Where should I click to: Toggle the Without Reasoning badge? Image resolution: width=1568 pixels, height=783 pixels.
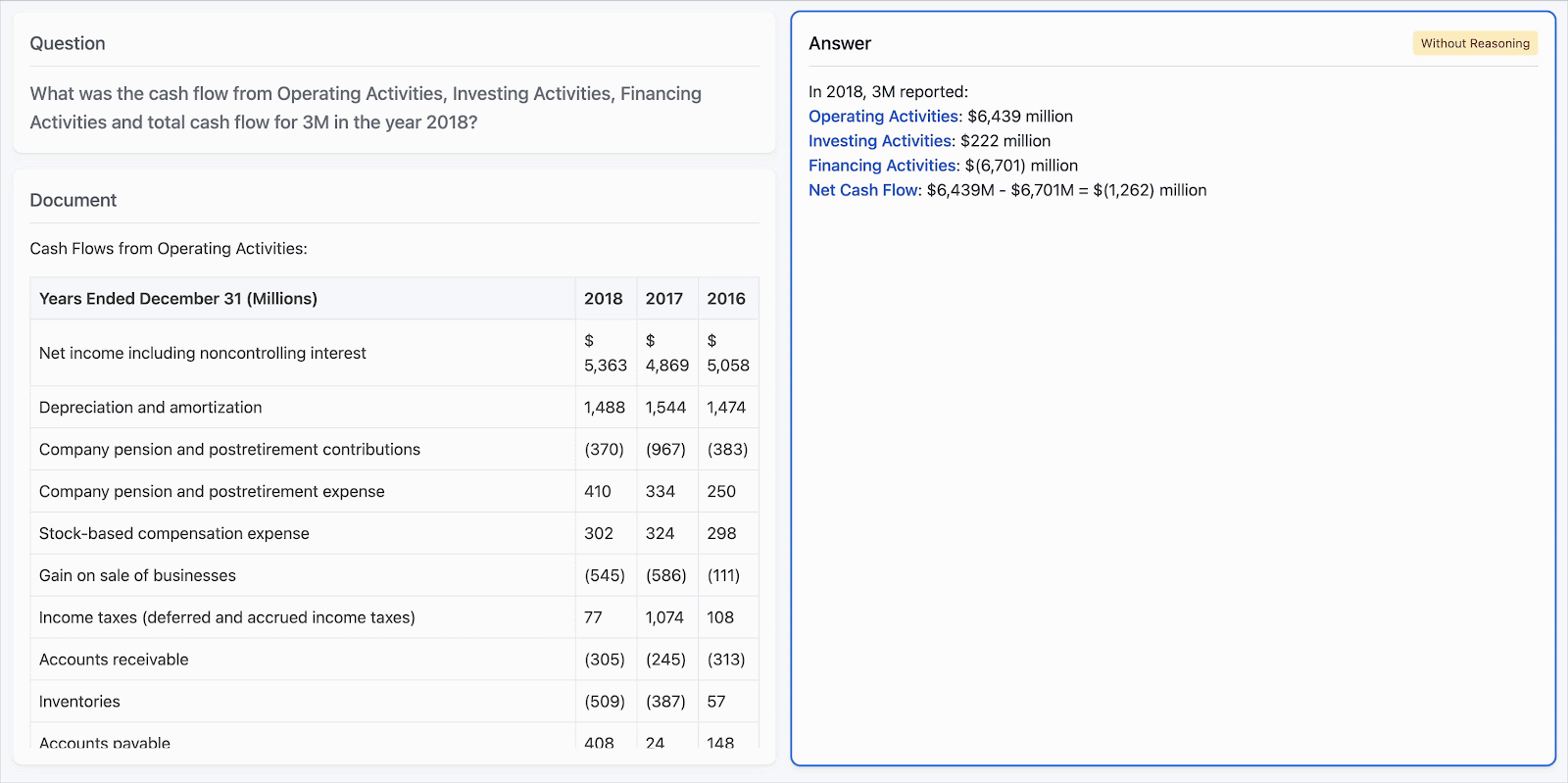pyautogui.click(x=1474, y=43)
